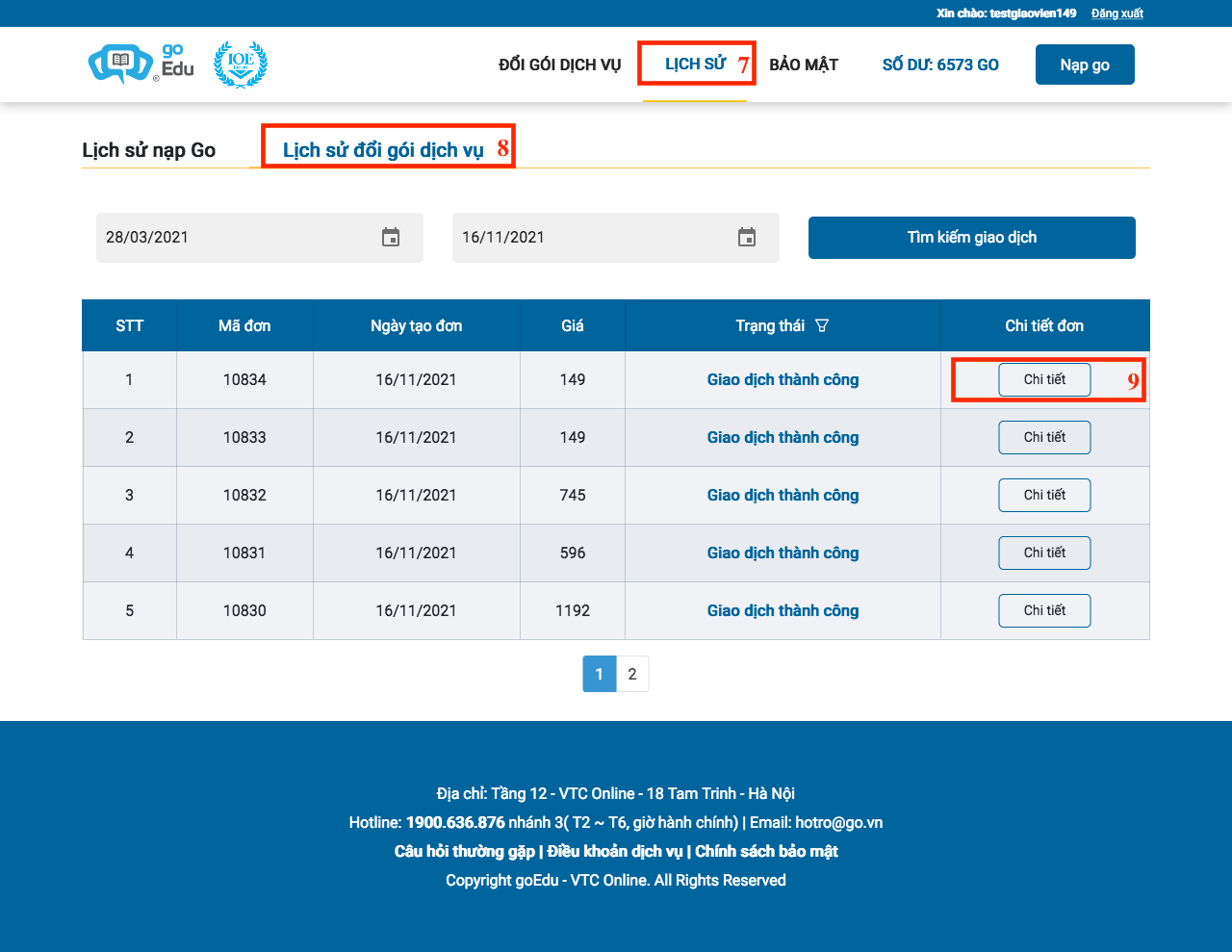Screen dimensions: 1232x952
Task: Open Chi tiết for order 10832
Action: 1044,495
